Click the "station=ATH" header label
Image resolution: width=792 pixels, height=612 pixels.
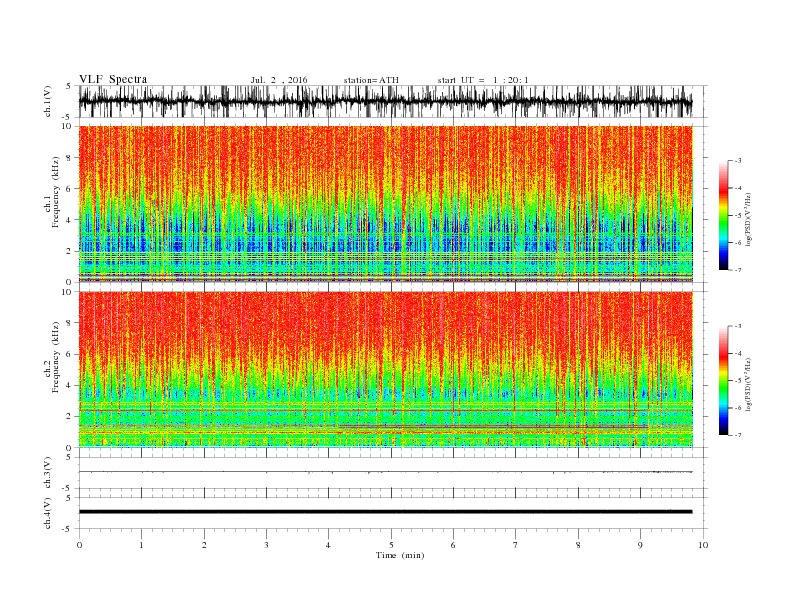click(371, 80)
